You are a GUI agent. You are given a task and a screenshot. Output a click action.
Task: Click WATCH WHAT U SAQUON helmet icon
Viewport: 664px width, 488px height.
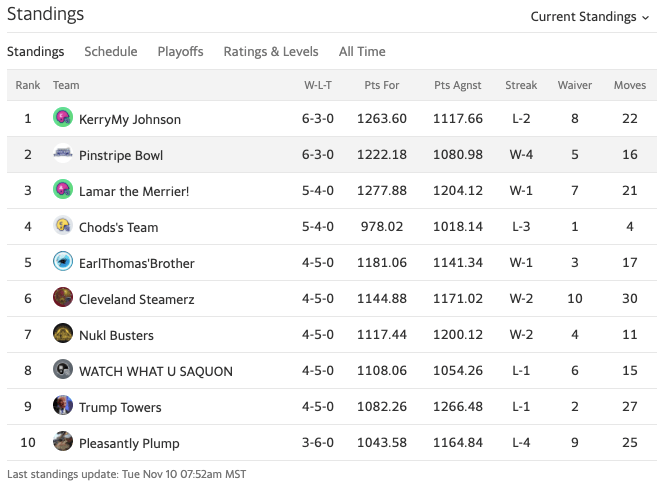[x=63, y=370]
